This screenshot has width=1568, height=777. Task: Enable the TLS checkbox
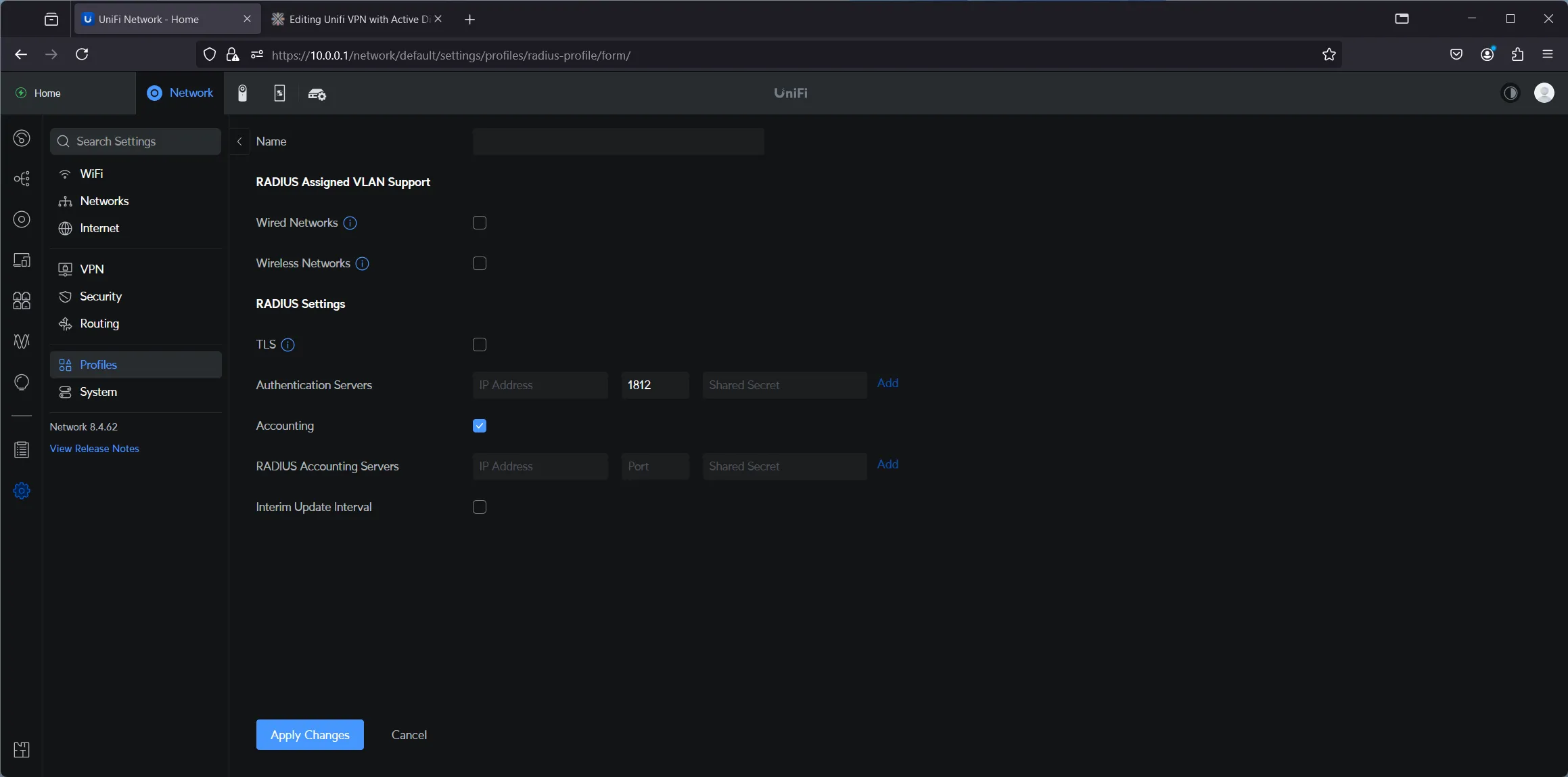click(480, 345)
